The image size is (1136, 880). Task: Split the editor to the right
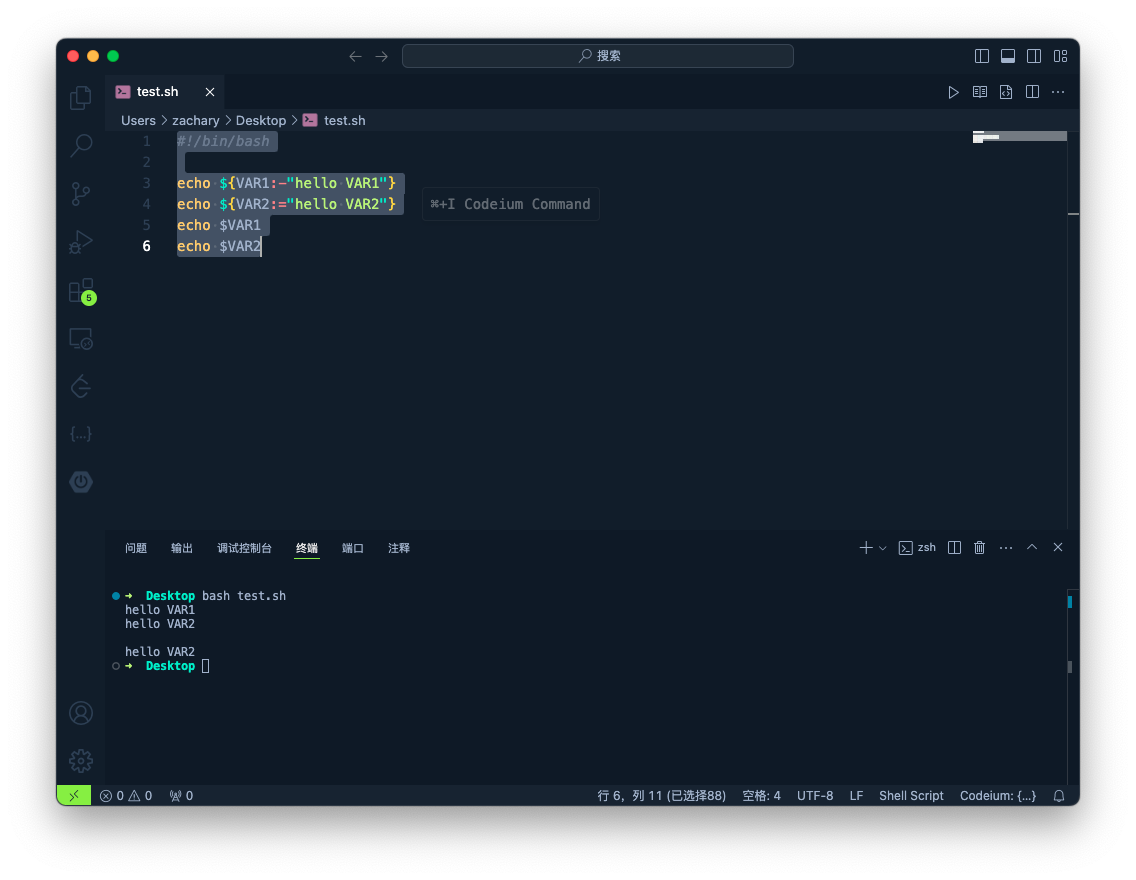click(x=1032, y=92)
